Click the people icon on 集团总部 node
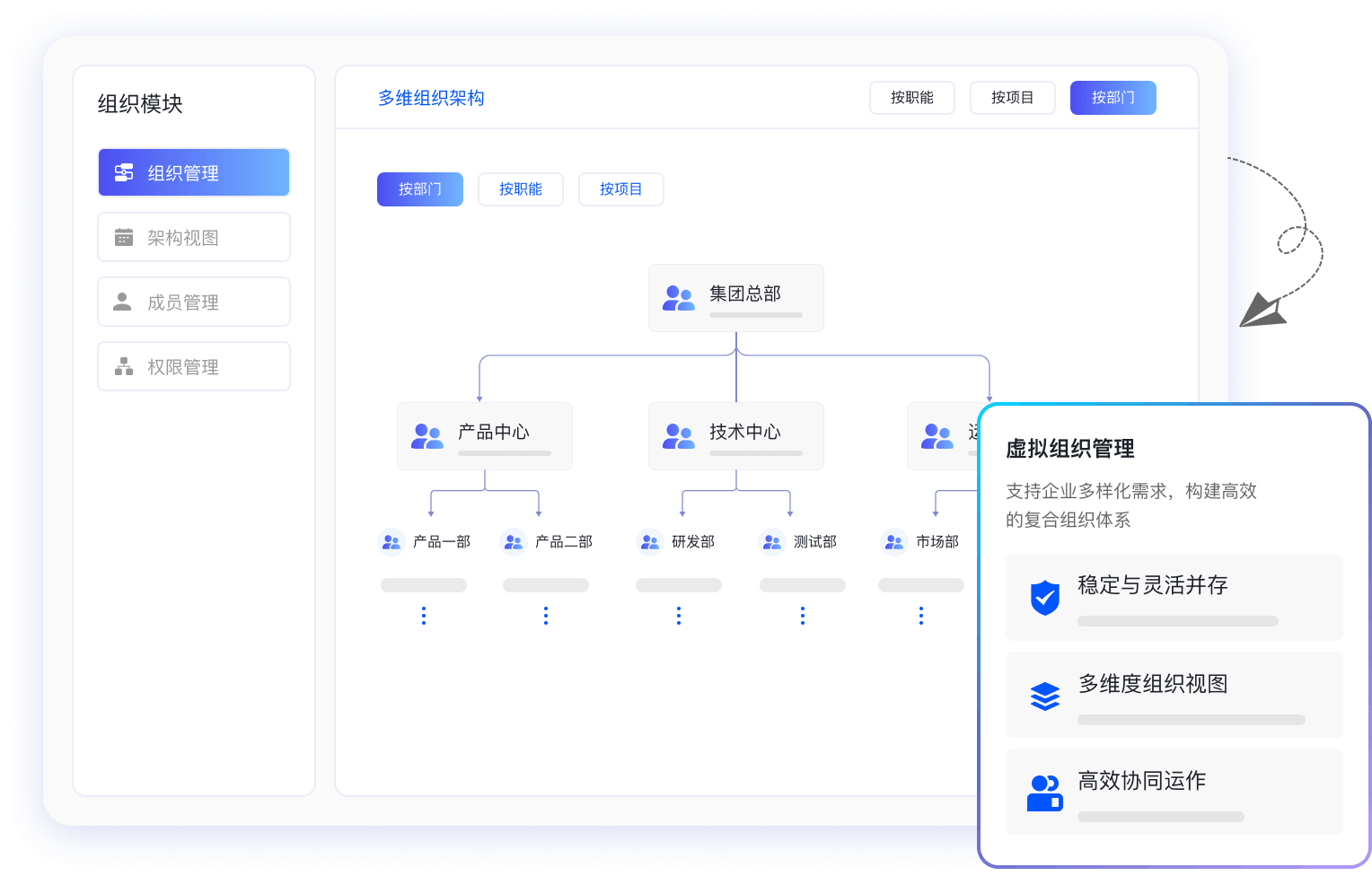The image size is (1372, 876). [679, 298]
